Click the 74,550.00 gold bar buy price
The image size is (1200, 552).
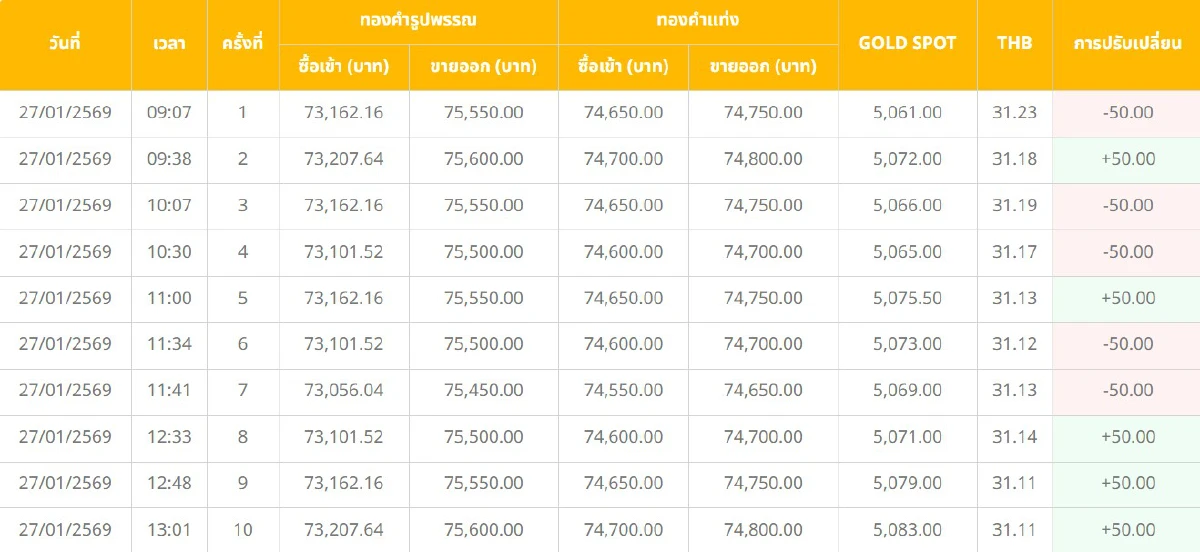click(x=623, y=390)
